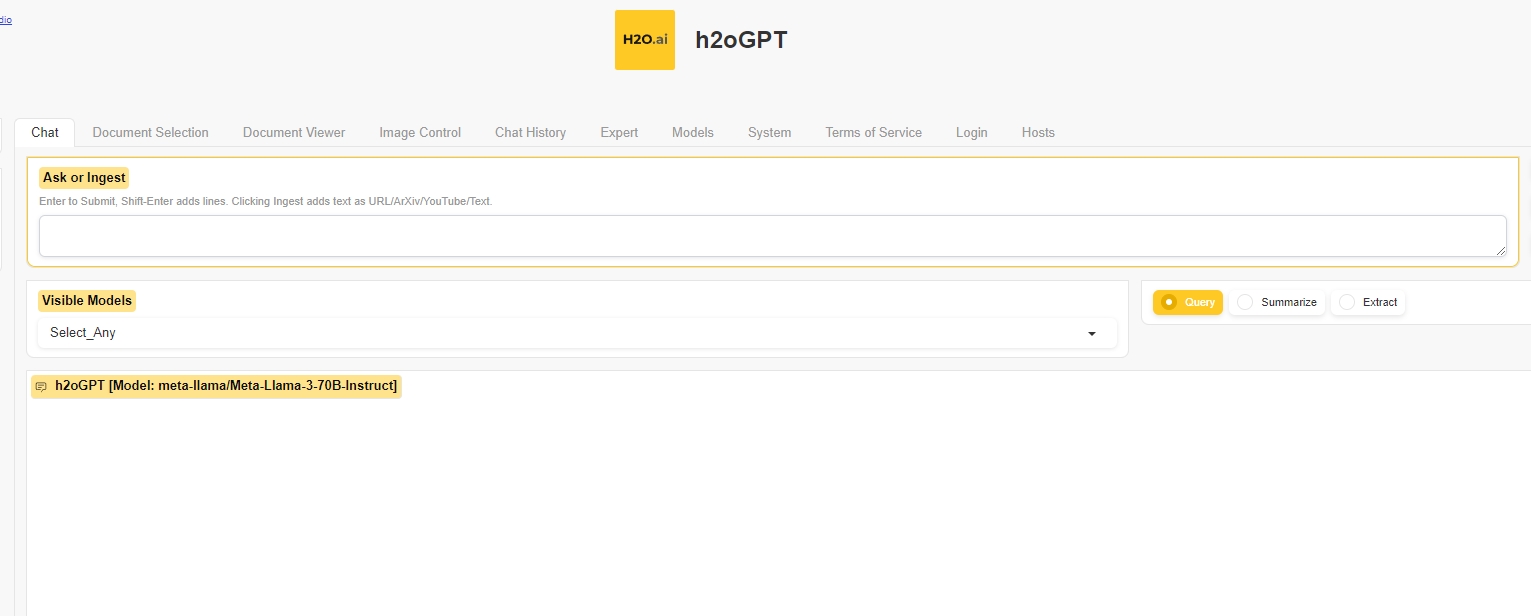1531x616 pixels.
Task: Click the H2O.ai logo icon
Action: point(644,40)
